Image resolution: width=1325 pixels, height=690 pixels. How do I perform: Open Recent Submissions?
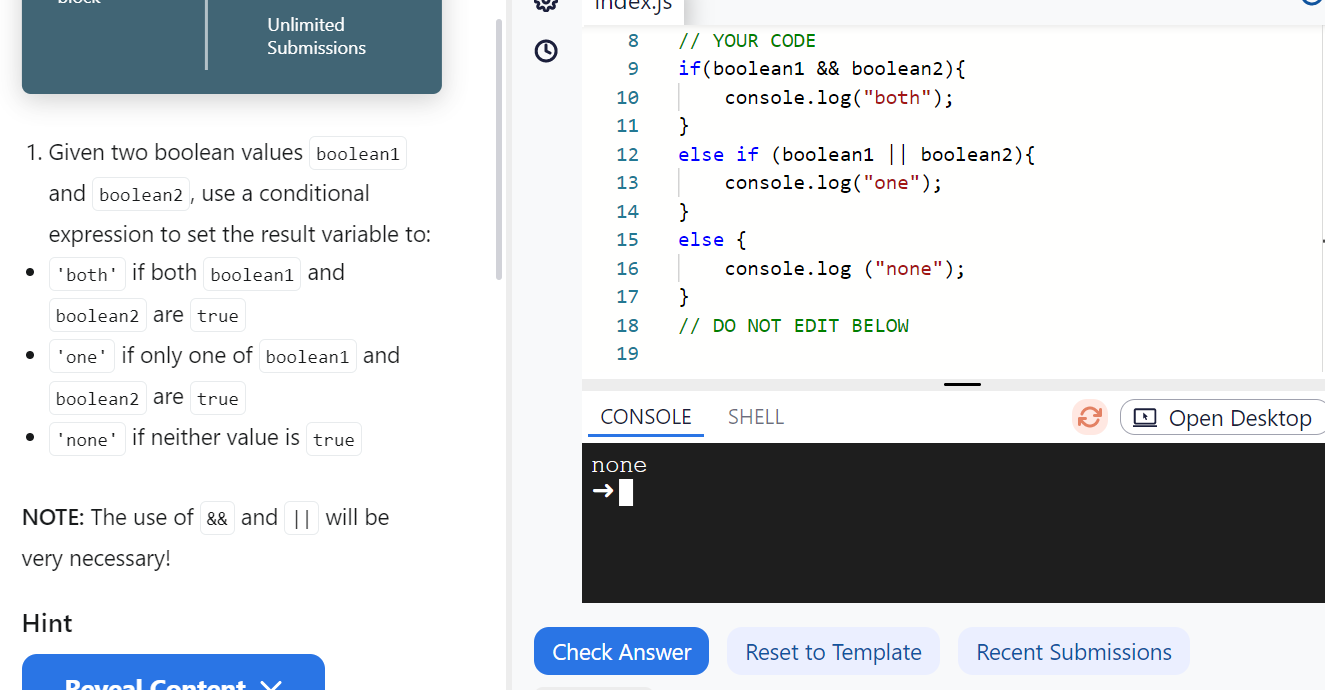(x=1073, y=651)
